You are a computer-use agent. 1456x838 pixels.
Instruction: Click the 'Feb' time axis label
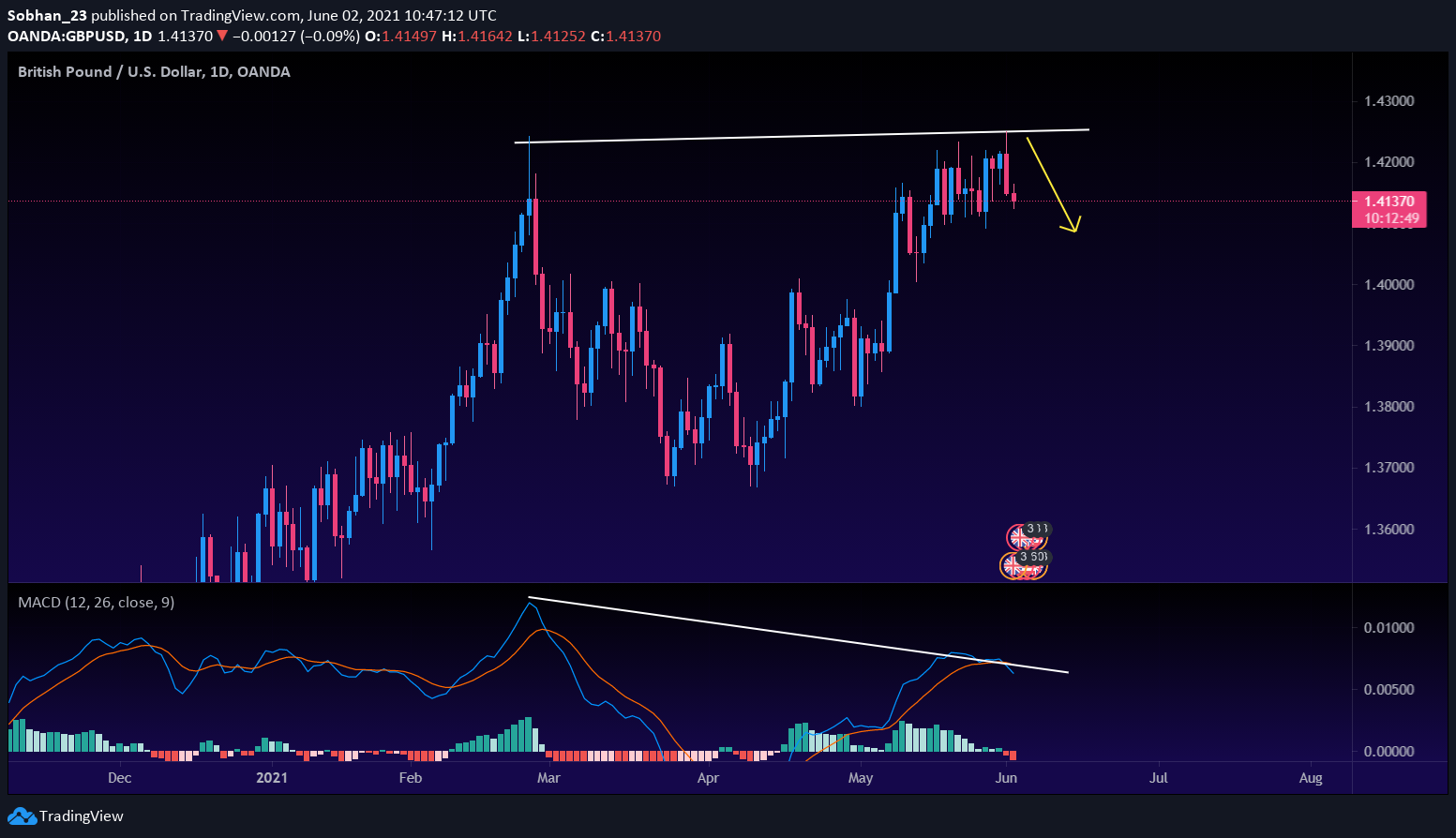pyautogui.click(x=411, y=778)
